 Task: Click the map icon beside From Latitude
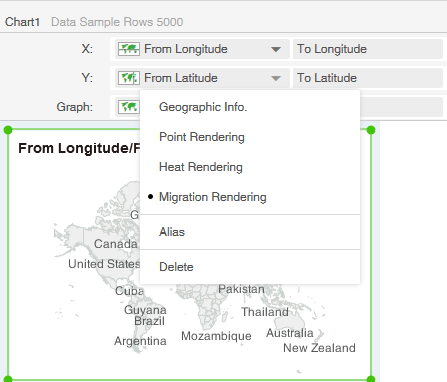point(129,78)
